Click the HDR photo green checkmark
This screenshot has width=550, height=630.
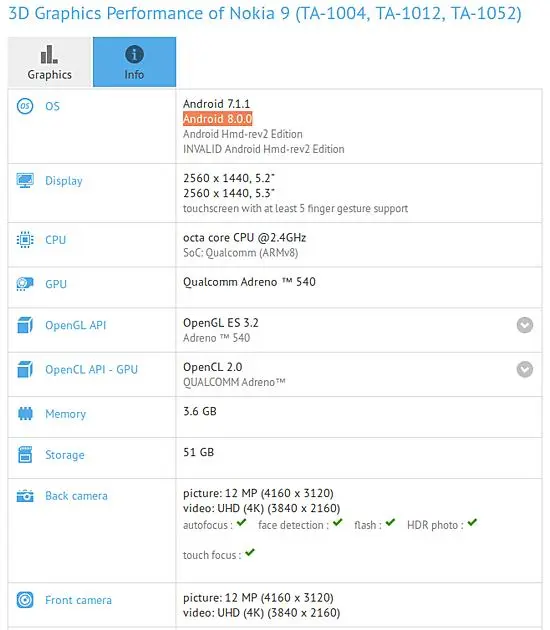472,523
